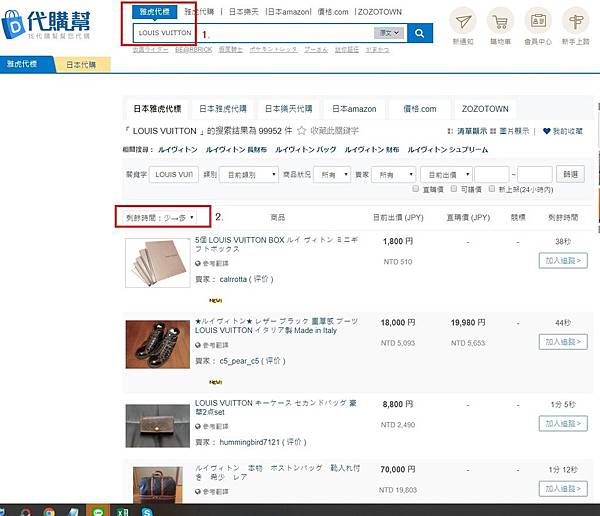Add the 18,000 yen boots to tracking
The image size is (600, 516).
pyautogui.click(x=563, y=341)
